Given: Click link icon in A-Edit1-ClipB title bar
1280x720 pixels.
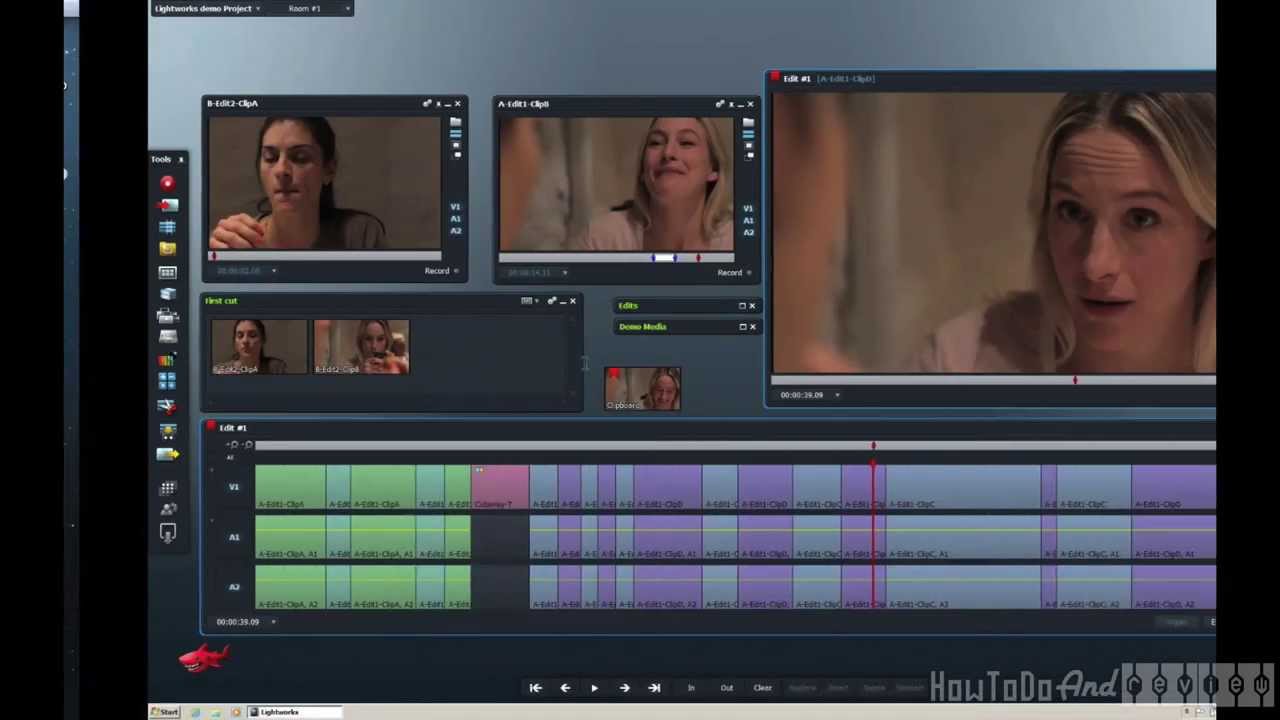Looking at the screenshot, I should click(x=719, y=104).
